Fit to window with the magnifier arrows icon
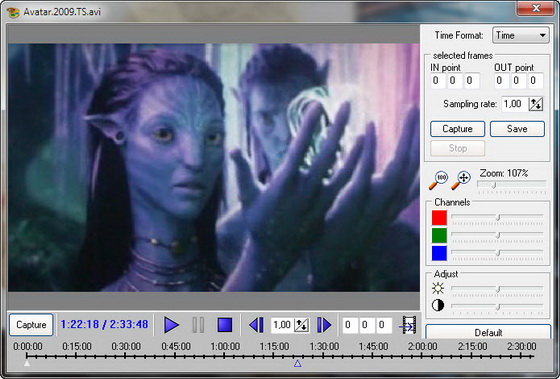The width and height of the screenshot is (560, 379). click(461, 180)
